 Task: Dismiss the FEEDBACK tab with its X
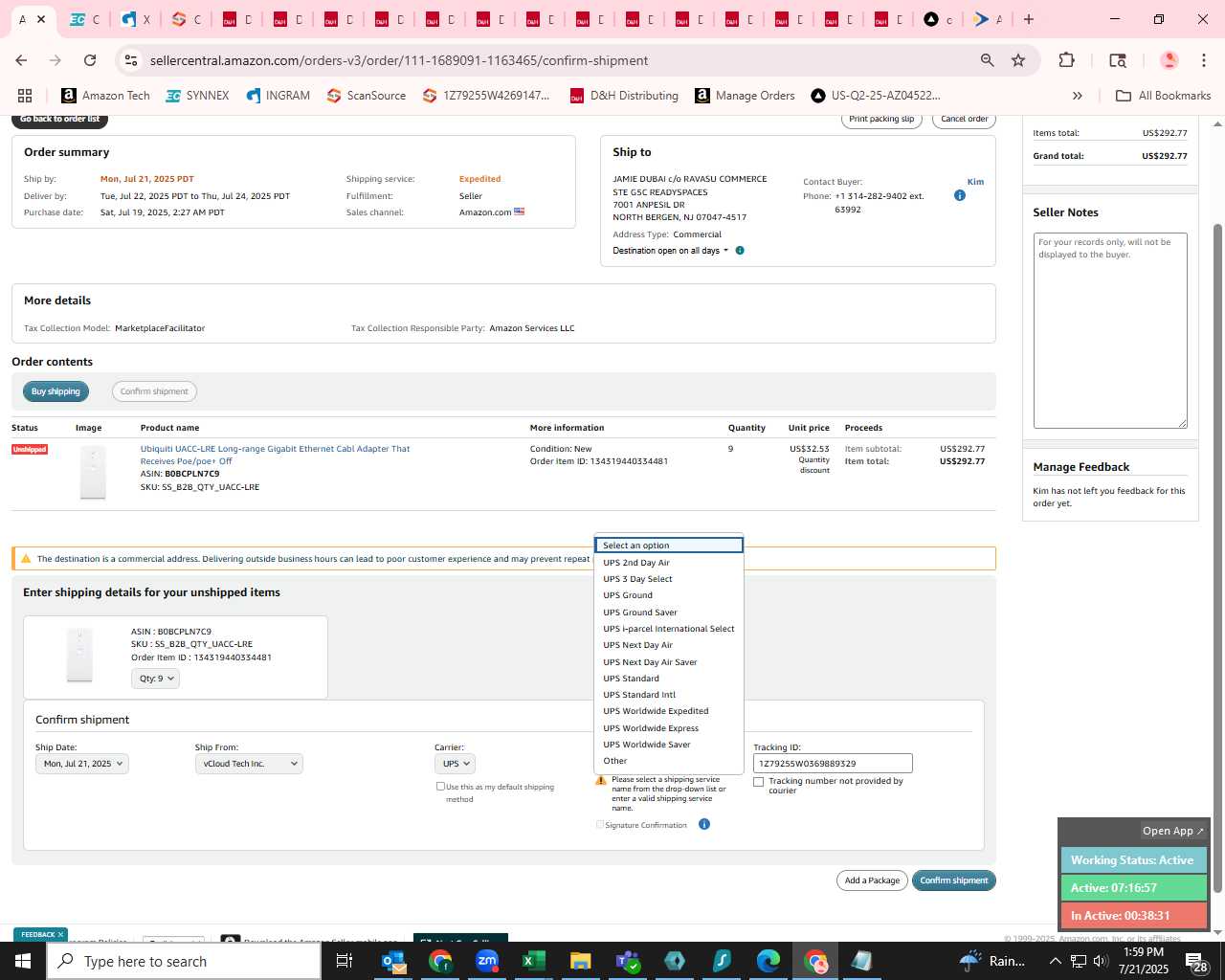[x=60, y=935]
